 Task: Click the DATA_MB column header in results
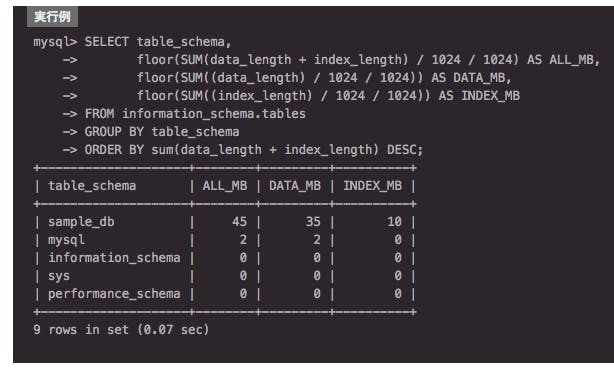point(294,186)
